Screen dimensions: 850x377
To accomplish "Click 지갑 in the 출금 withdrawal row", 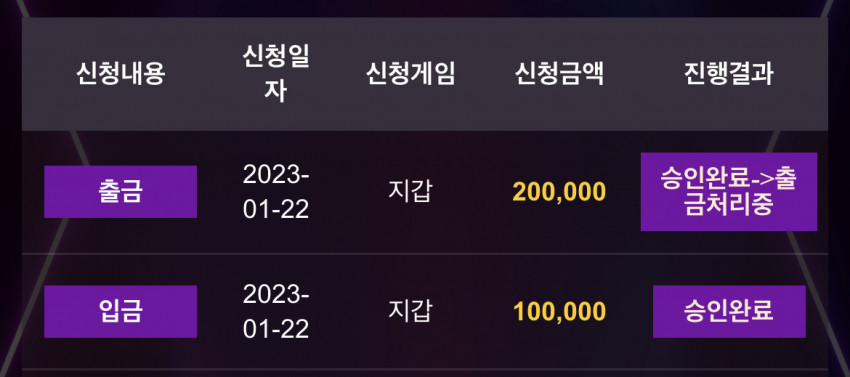I will pos(410,191).
